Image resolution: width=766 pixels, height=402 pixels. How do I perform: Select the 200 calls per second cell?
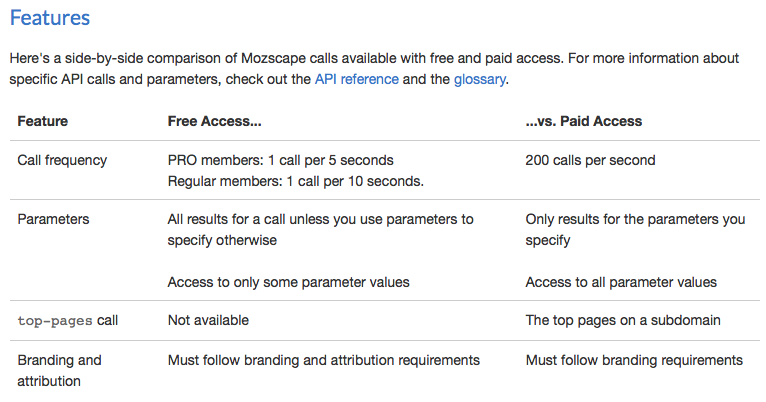coord(591,160)
